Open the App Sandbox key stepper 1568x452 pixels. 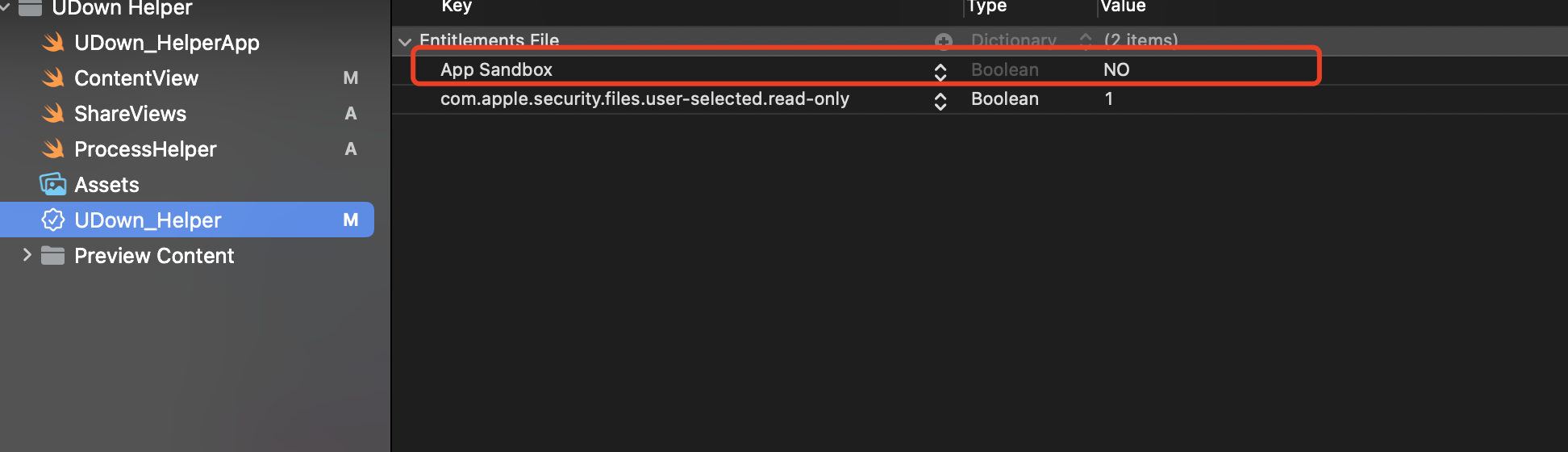pos(940,71)
